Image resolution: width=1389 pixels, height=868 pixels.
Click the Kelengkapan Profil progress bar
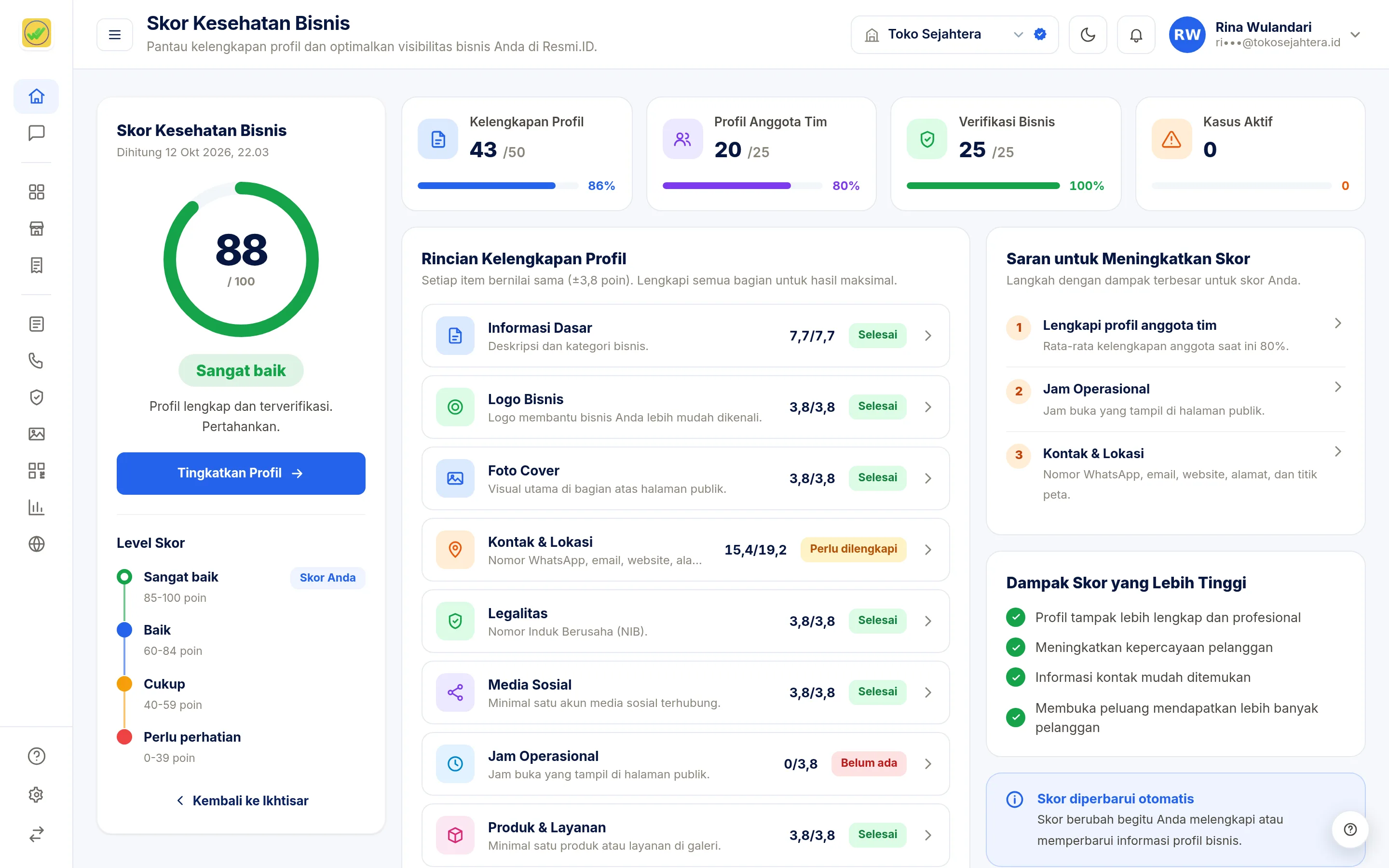(498, 186)
